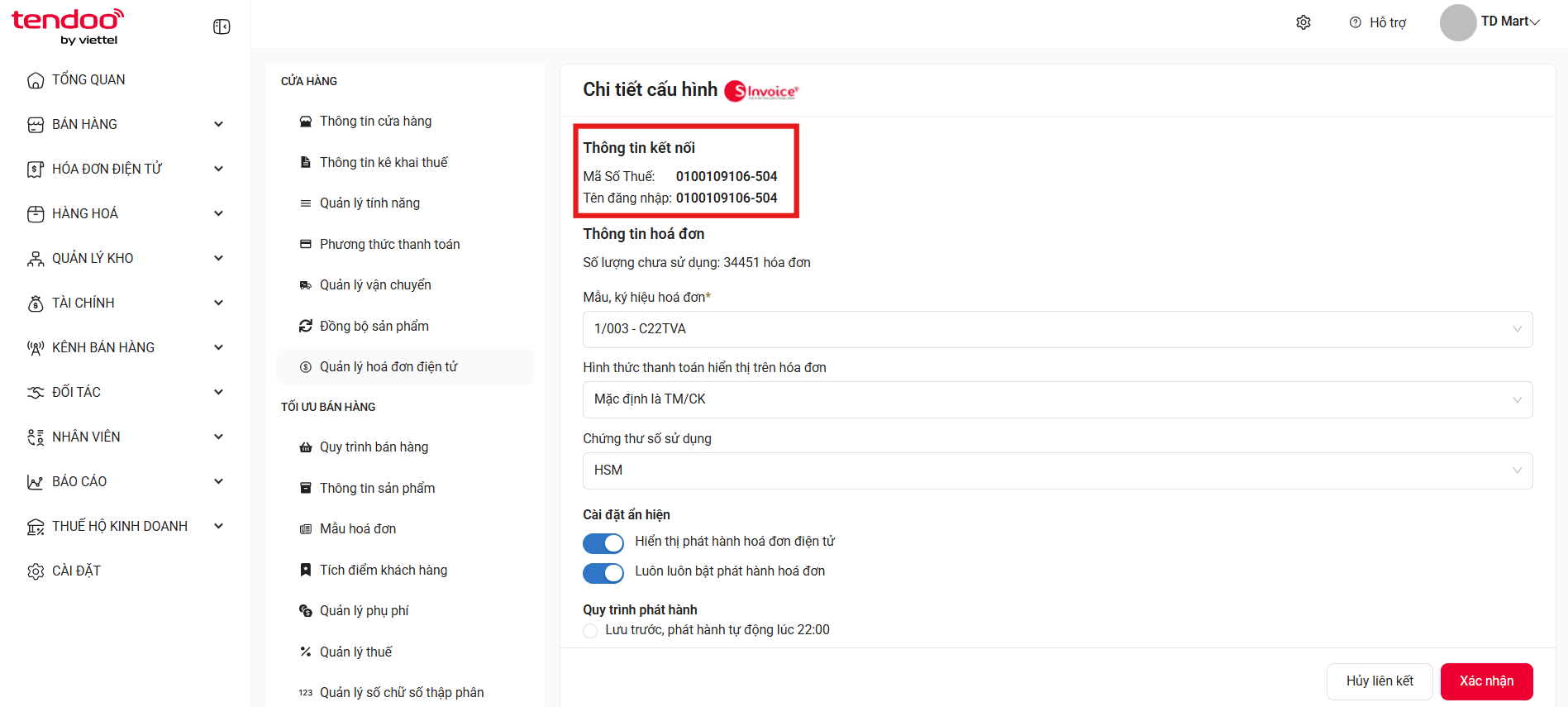
Task: Toggle Hiển thị phát hành hoá đơn điện tử
Action: click(x=603, y=543)
